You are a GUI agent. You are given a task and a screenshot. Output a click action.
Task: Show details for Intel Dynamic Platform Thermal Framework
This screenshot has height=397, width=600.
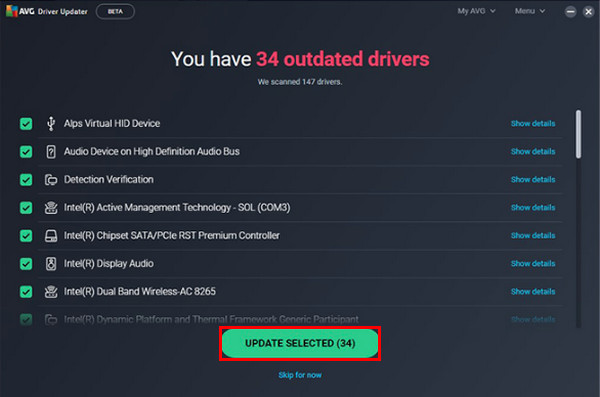point(533,319)
